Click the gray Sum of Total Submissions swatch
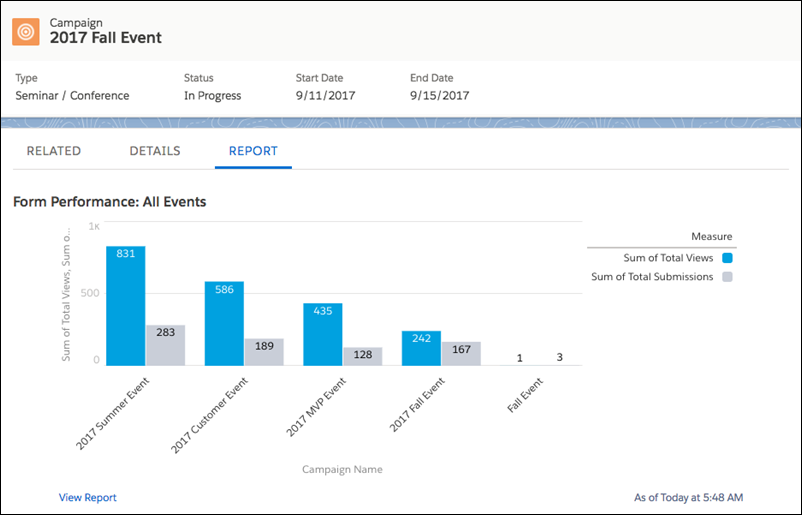This screenshot has width=802, height=515. [727, 277]
